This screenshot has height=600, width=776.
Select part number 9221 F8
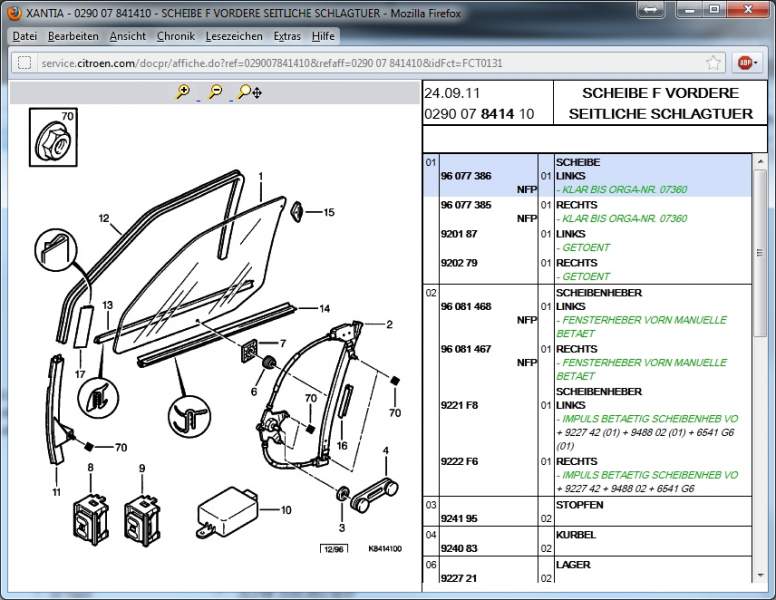pos(459,405)
